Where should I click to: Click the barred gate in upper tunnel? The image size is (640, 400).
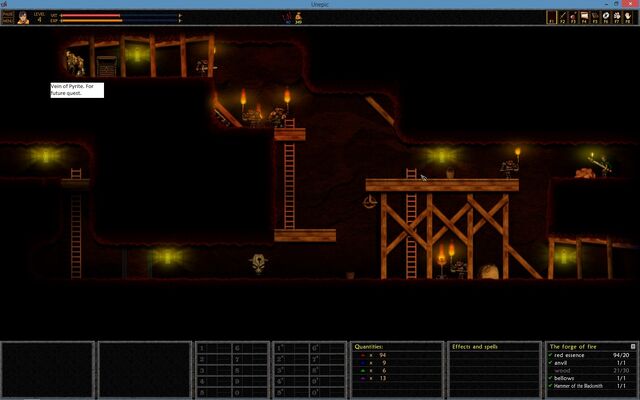[107, 67]
